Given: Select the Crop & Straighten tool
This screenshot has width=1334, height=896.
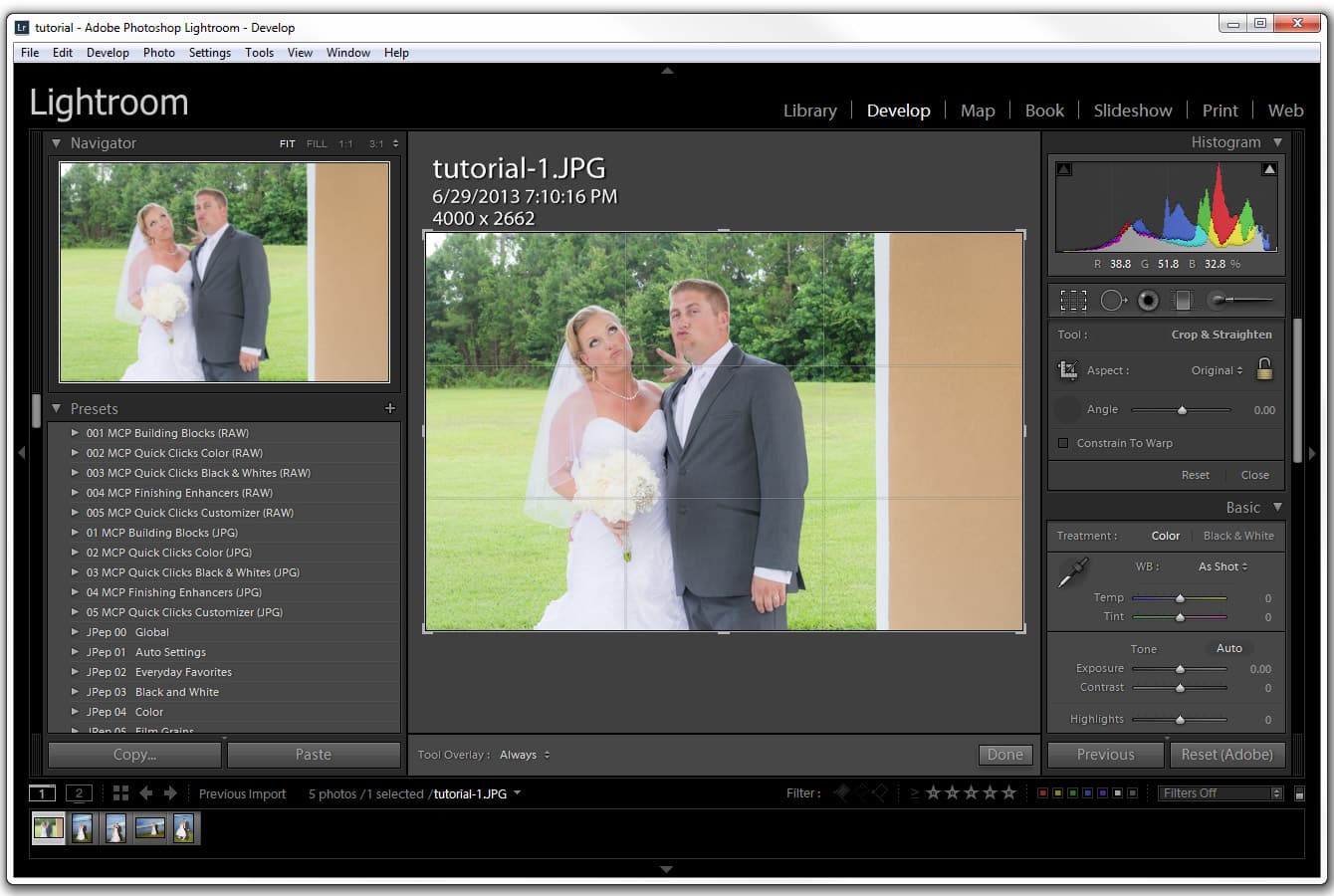Looking at the screenshot, I should tap(1073, 300).
